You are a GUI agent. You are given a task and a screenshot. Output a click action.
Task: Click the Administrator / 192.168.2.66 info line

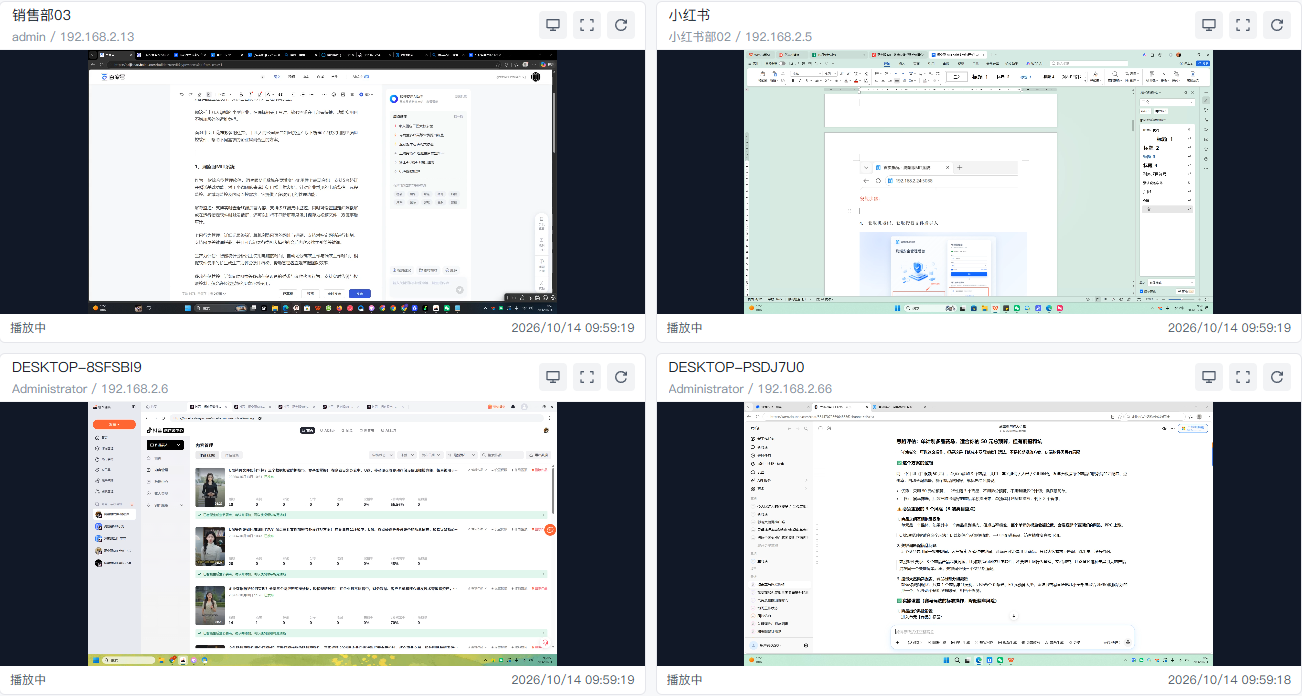click(750, 389)
